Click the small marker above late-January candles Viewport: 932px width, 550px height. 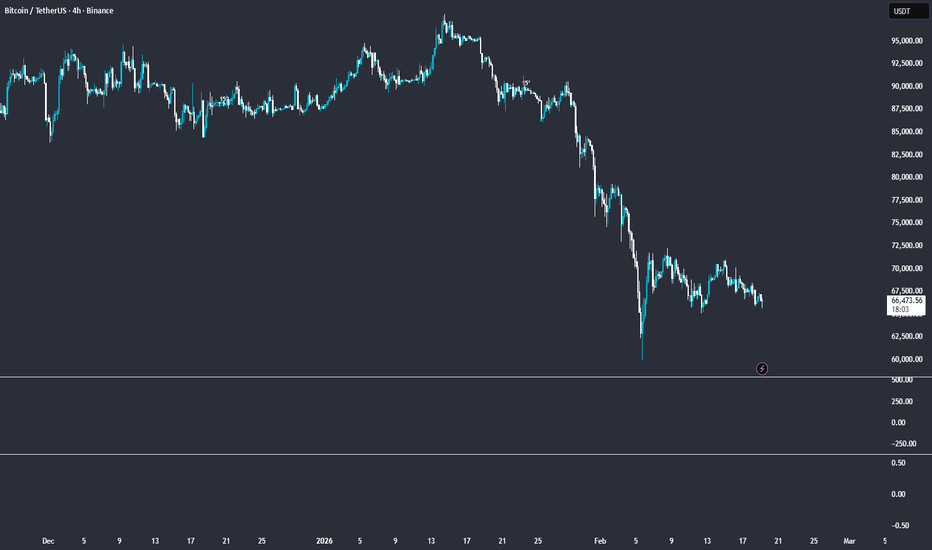[527, 82]
